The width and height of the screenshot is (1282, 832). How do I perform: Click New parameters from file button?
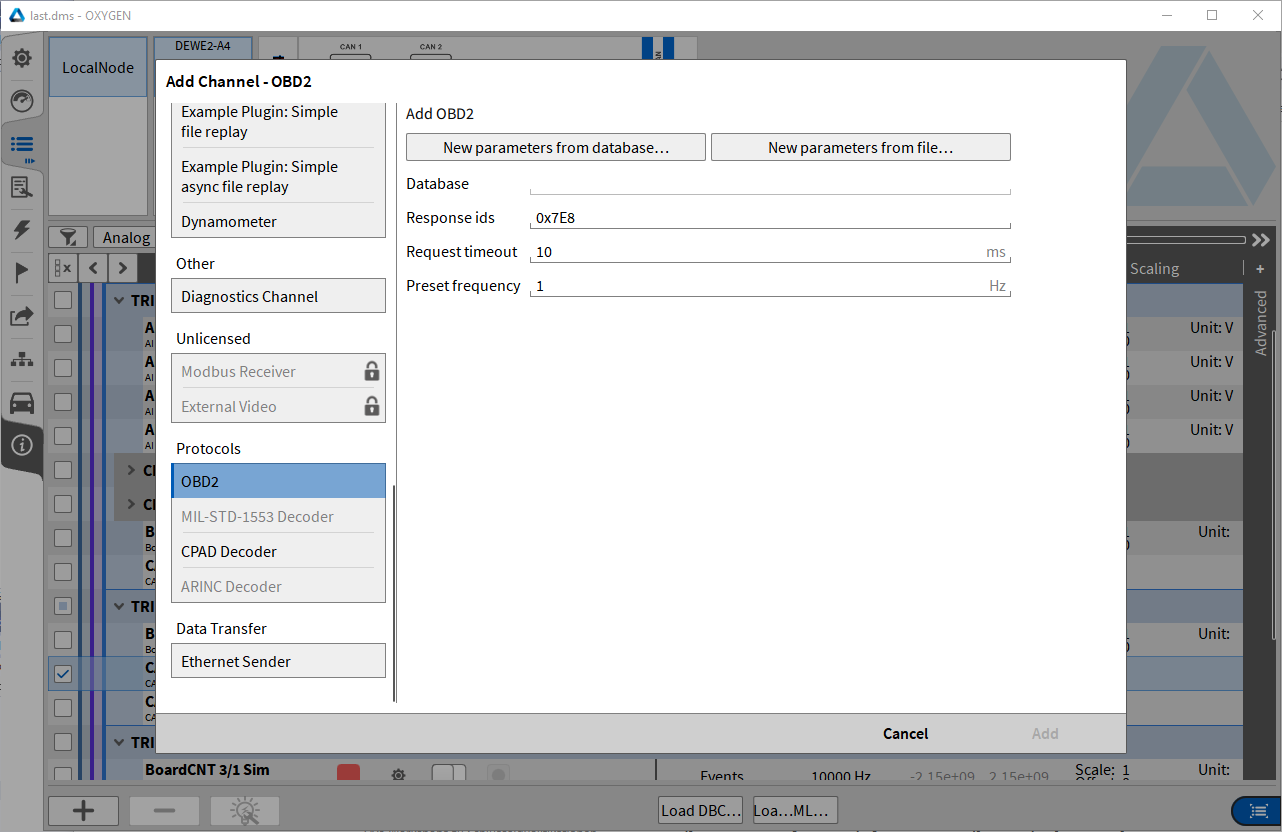click(x=861, y=147)
